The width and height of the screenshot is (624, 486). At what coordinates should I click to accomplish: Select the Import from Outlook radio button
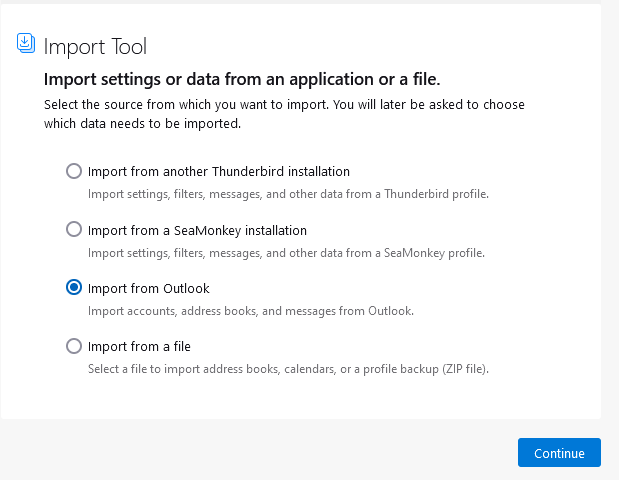(74, 289)
